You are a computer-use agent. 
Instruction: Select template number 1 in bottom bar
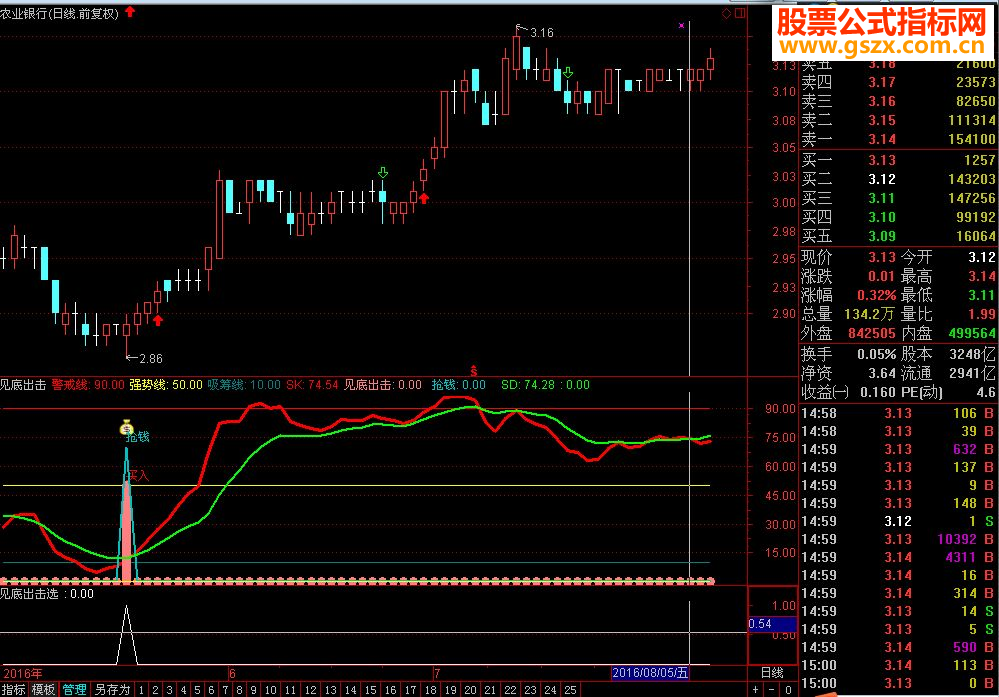[x=141, y=690]
